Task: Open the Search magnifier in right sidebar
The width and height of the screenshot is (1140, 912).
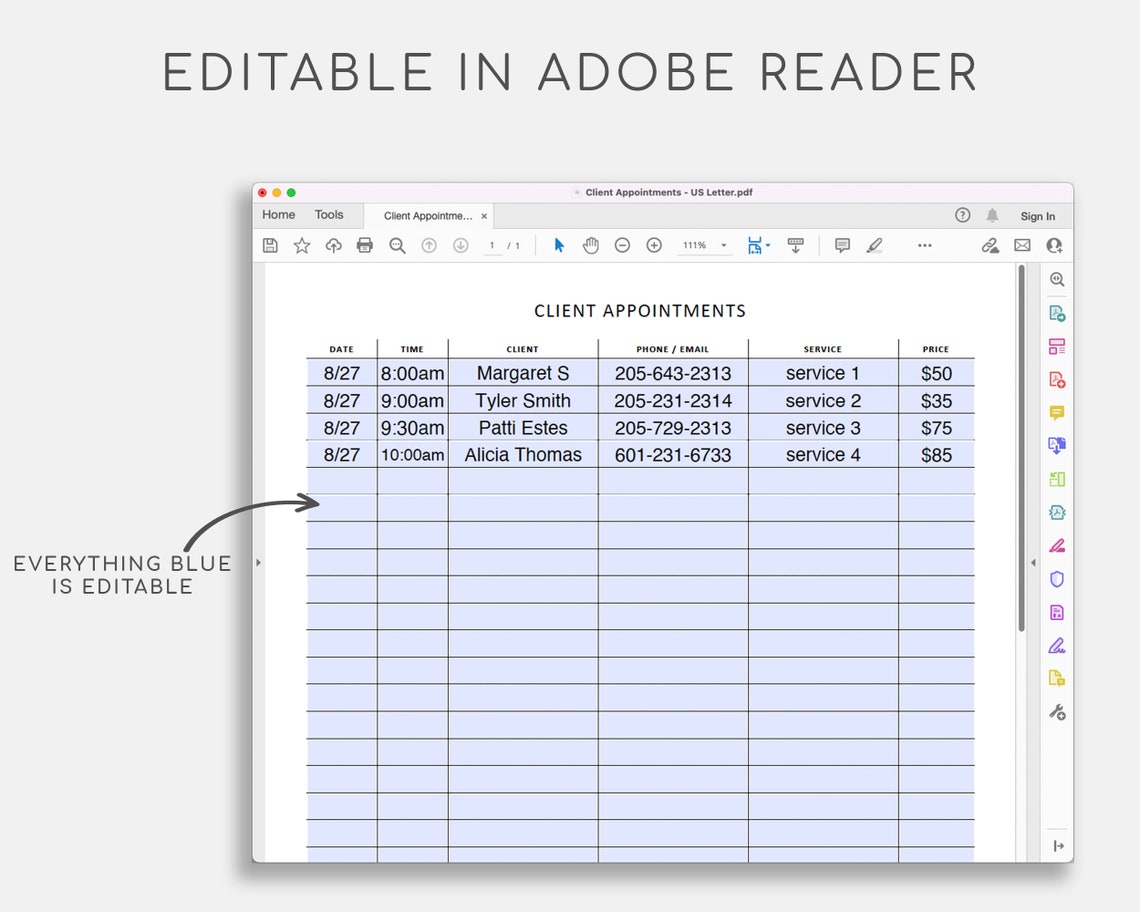Action: click(x=1057, y=280)
